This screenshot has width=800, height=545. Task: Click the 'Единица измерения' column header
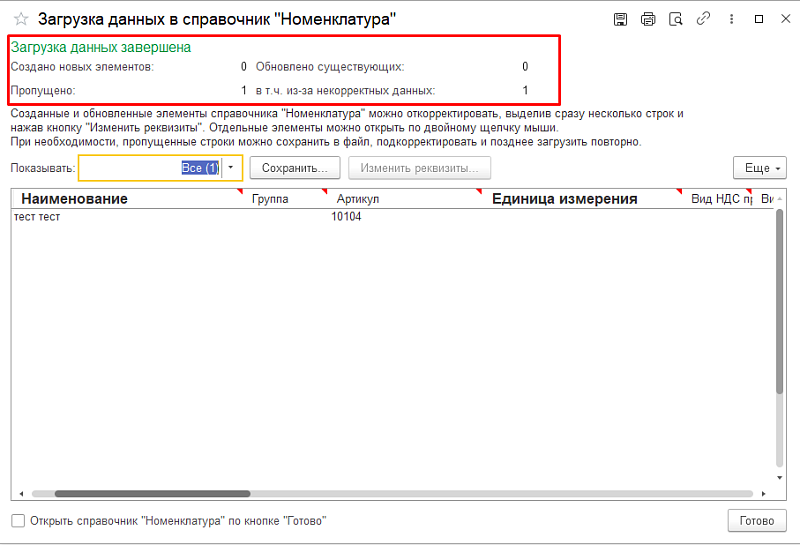click(564, 199)
